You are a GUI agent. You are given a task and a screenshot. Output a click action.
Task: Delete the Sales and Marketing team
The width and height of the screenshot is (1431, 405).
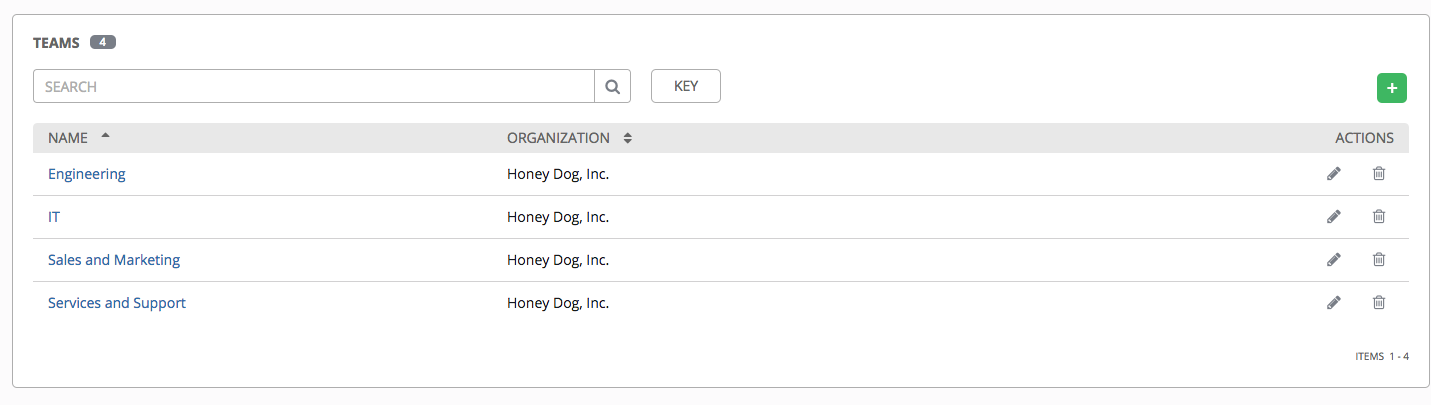click(x=1379, y=260)
